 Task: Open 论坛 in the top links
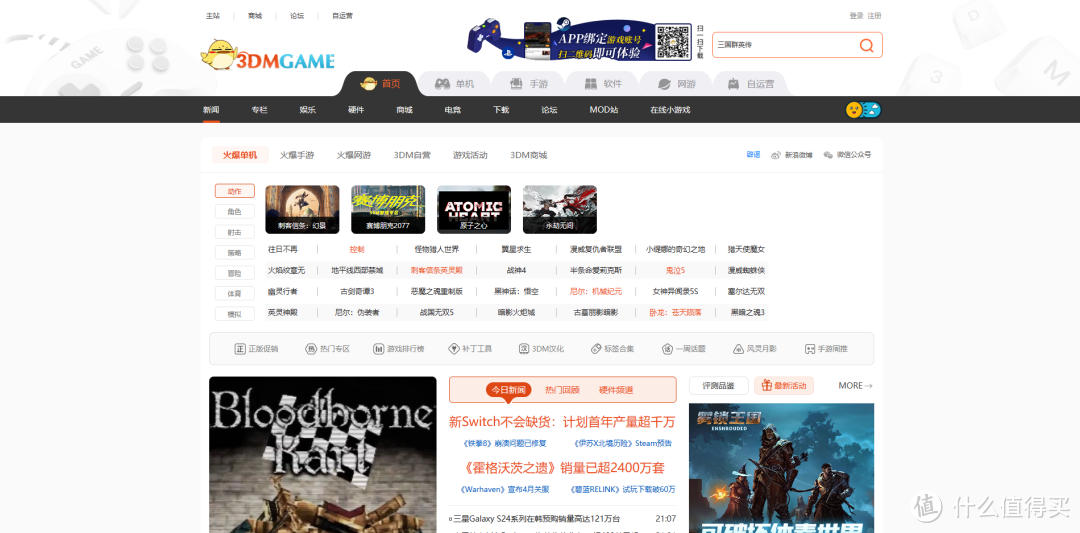(297, 16)
